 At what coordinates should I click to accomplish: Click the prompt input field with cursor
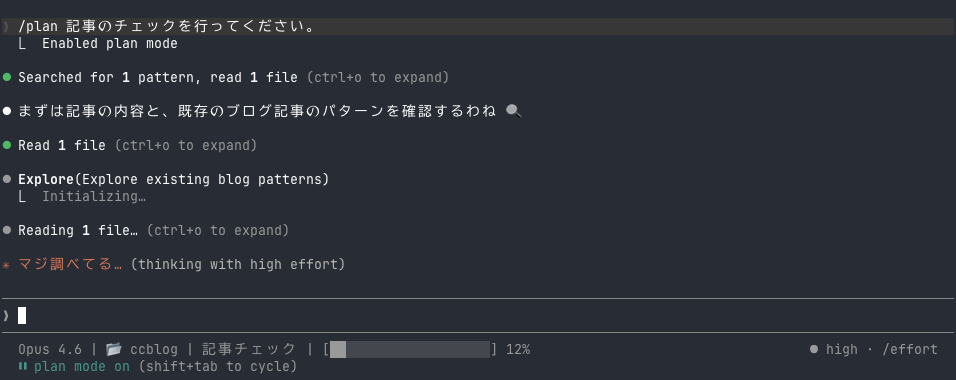point(478,315)
